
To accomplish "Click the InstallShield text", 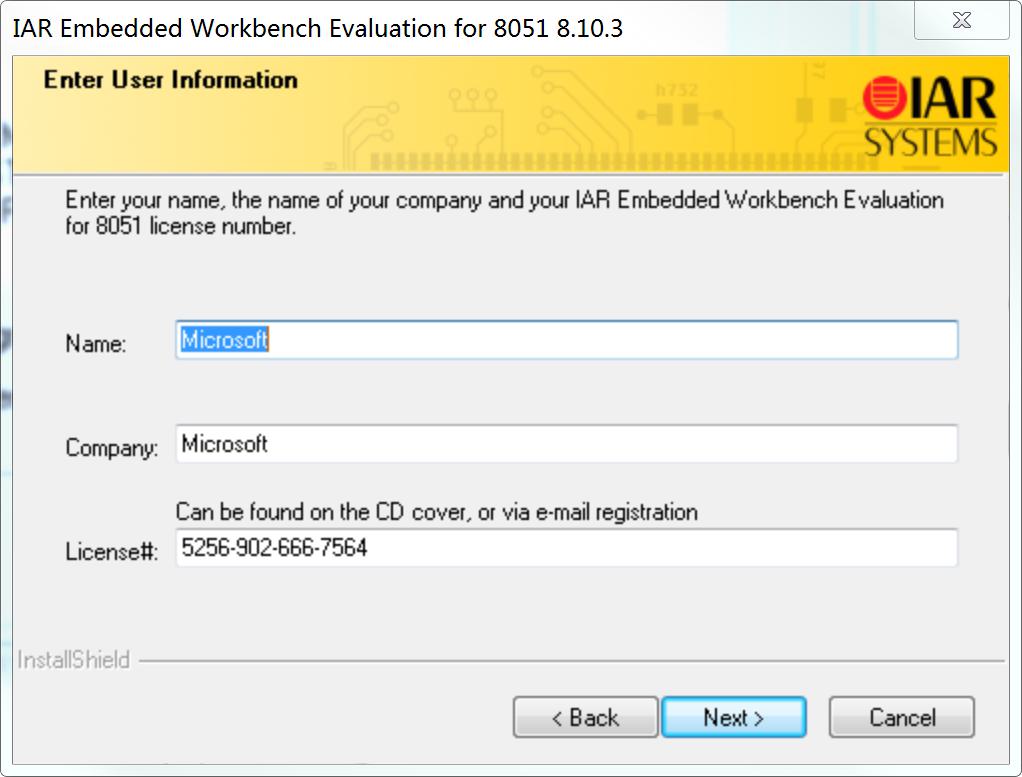I will [74, 660].
